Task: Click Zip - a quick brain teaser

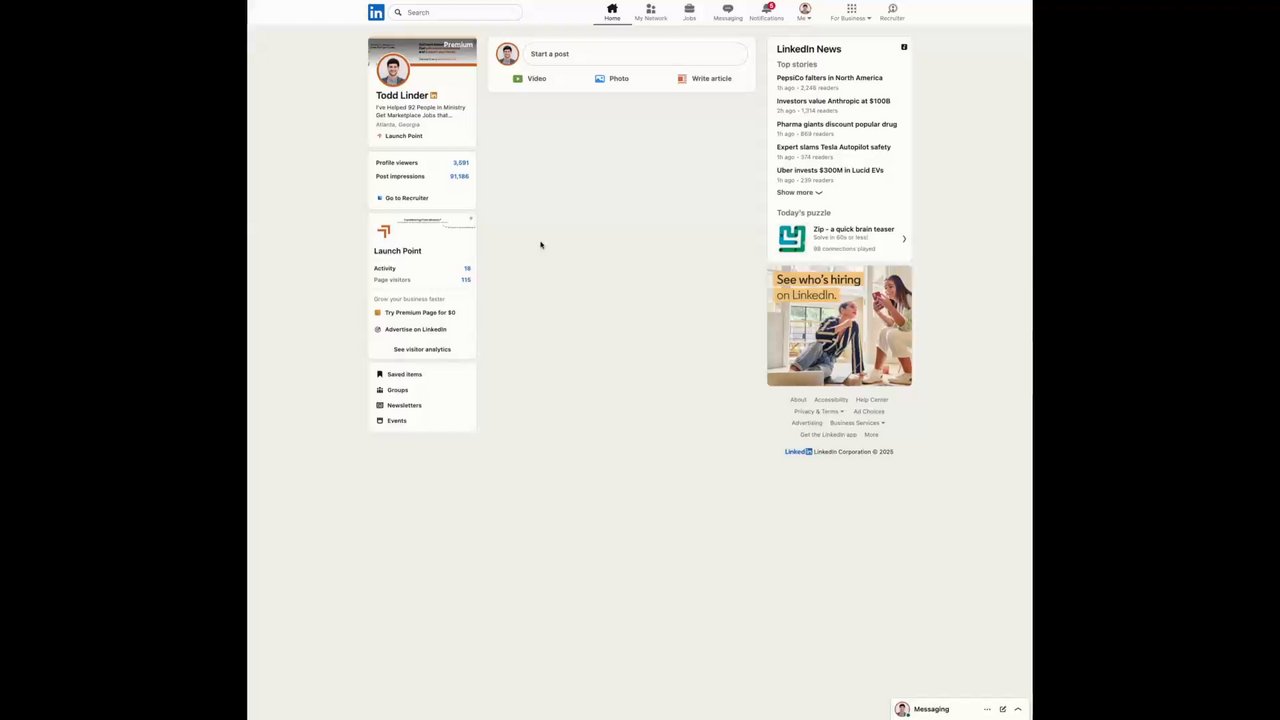Action: tap(854, 229)
